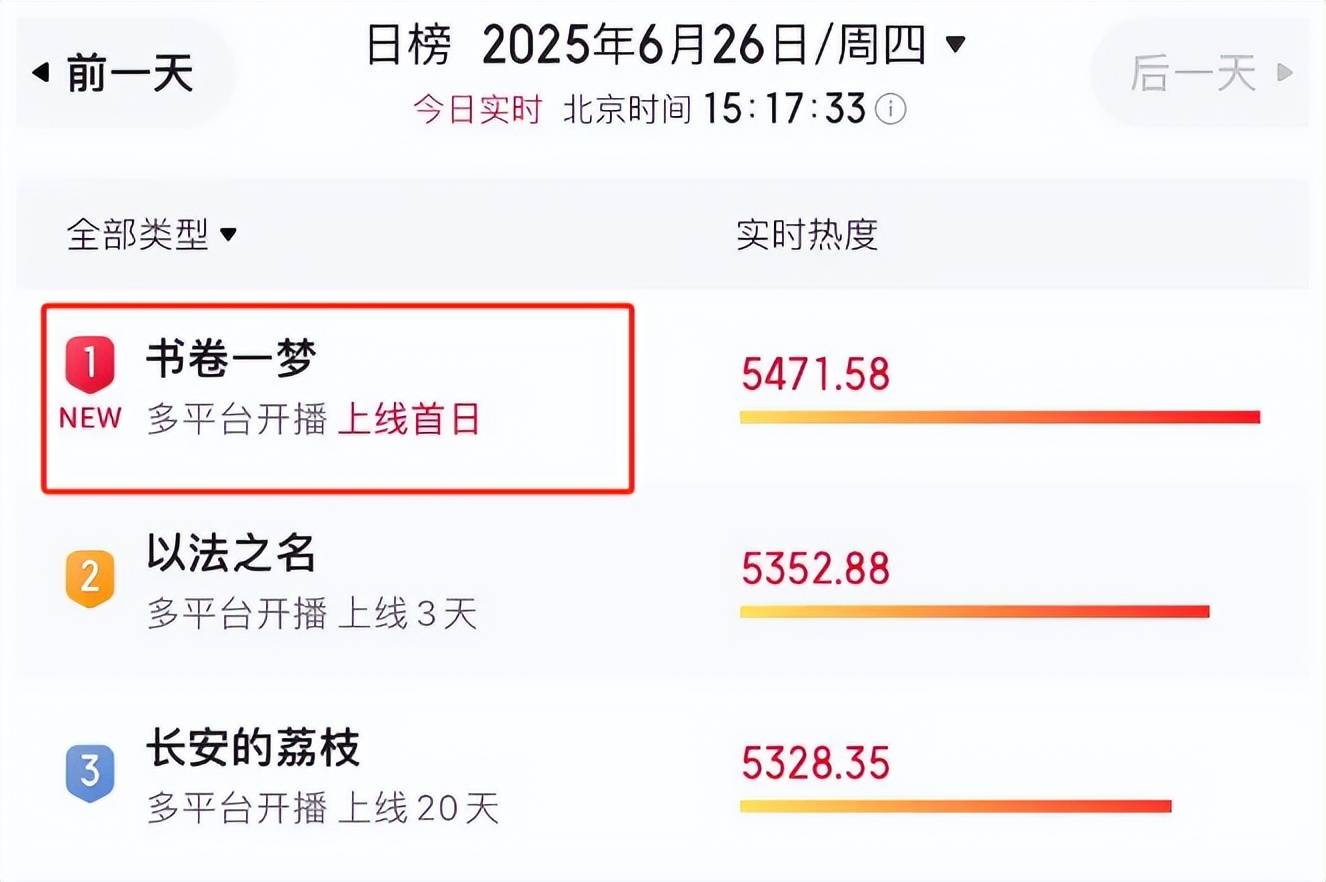Open the 以法之名 show title
Screen dimensions: 1326x882
pos(231,552)
